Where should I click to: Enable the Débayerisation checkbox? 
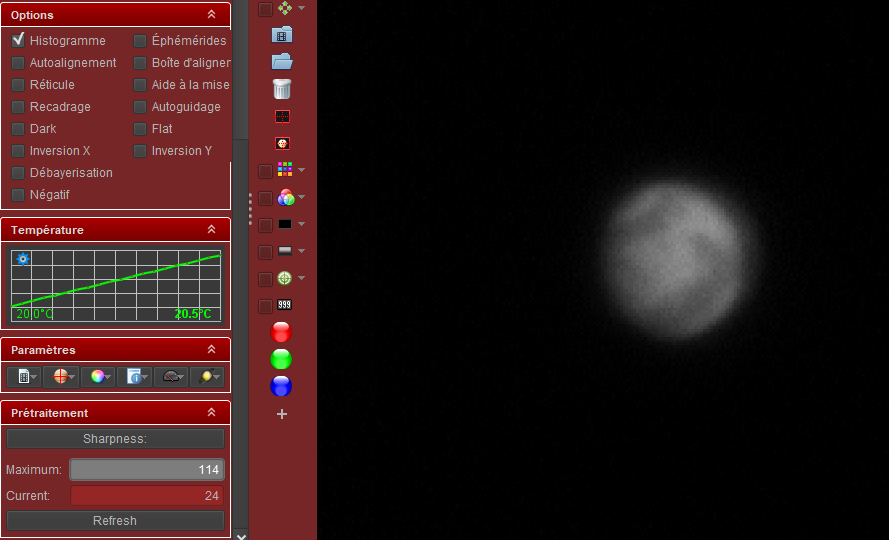tap(18, 172)
